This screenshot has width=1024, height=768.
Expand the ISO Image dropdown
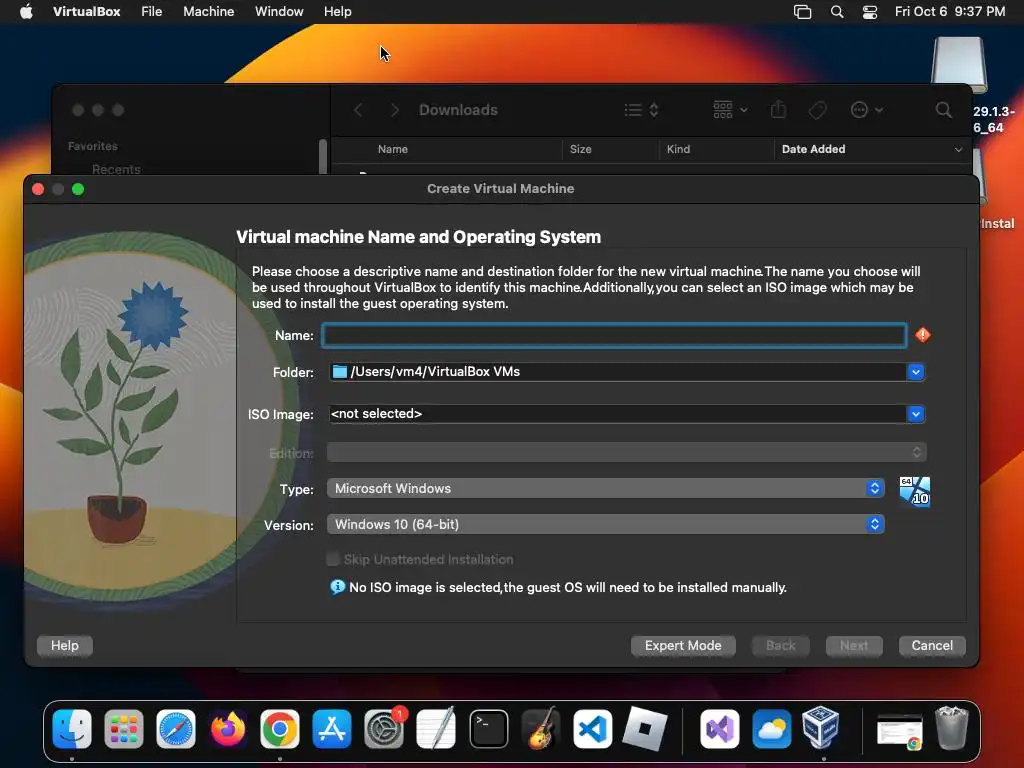916,414
